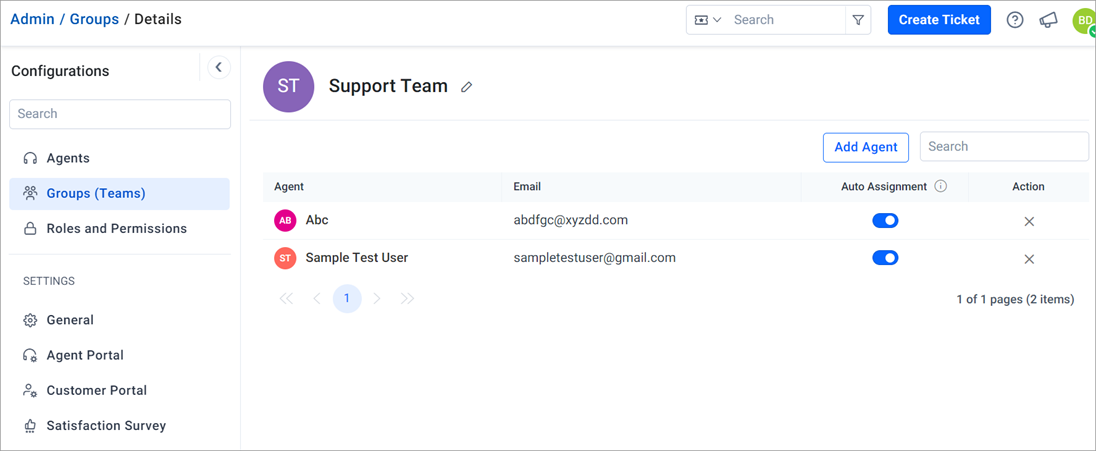Viewport: 1096px width, 451px height.
Task: Focus the Configurations search box
Action: [120, 114]
